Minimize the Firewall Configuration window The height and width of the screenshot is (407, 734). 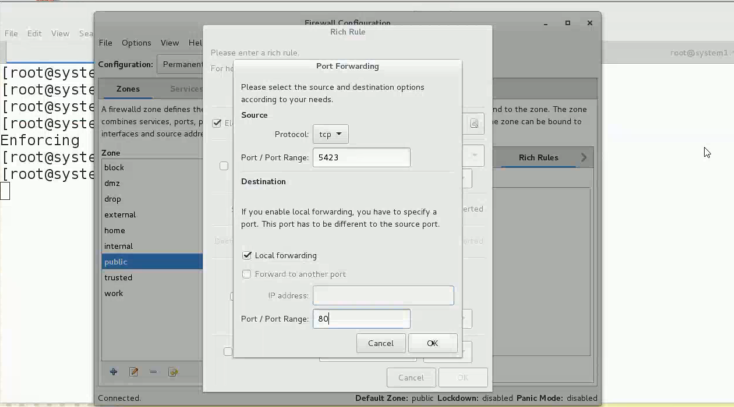point(545,23)
